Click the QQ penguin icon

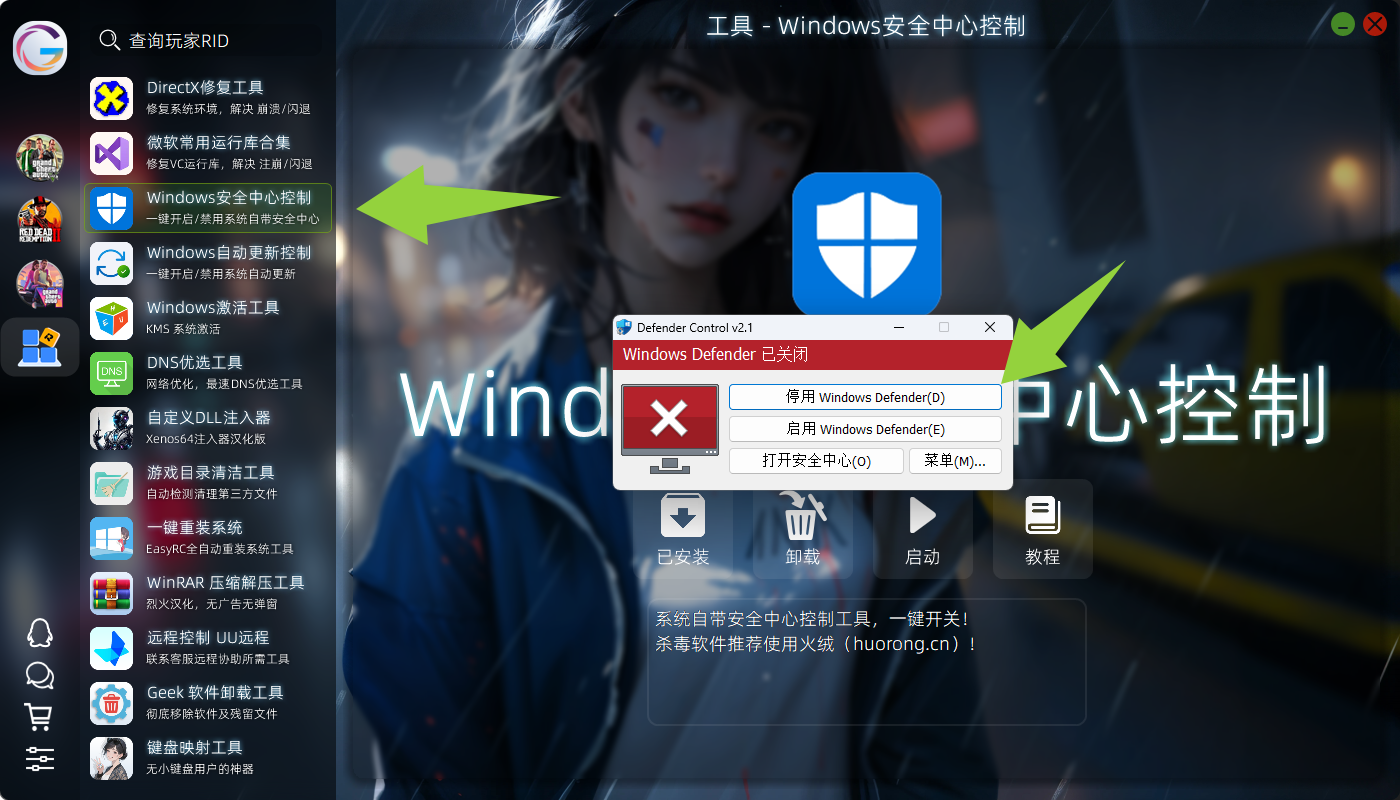[40, 633]
